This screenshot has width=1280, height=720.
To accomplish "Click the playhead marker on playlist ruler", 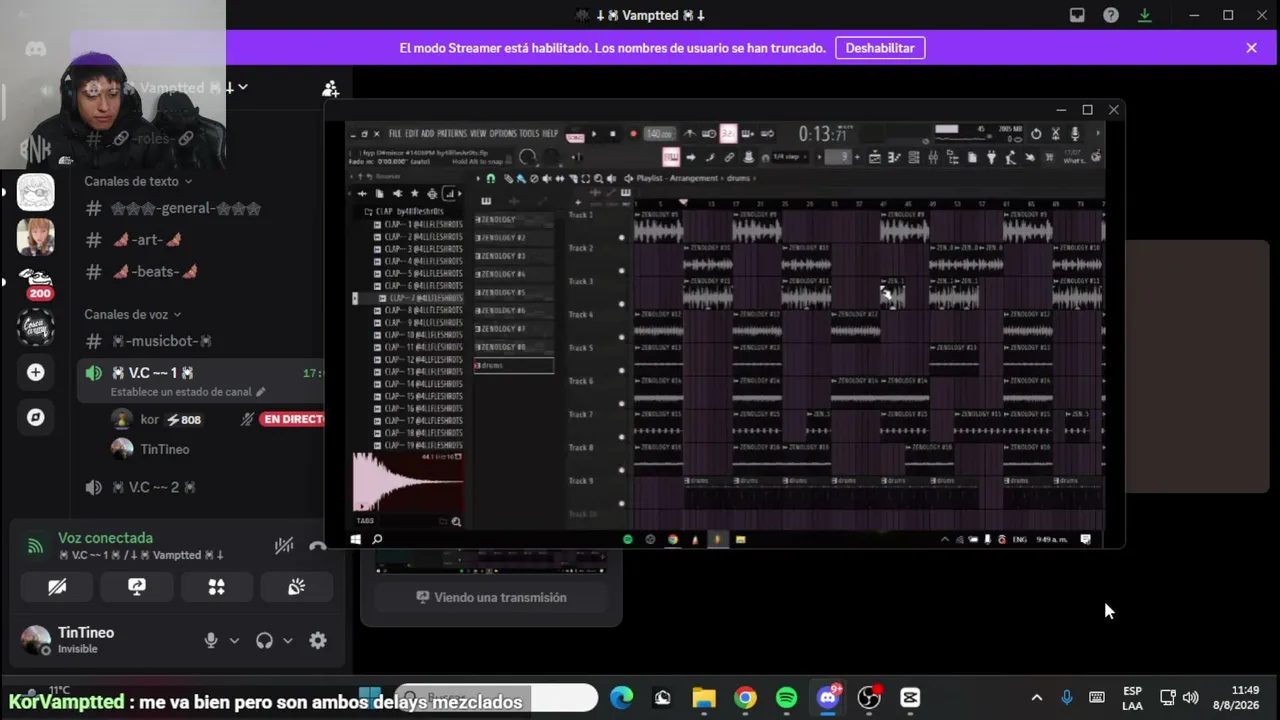I will click(x=684, y=203).
